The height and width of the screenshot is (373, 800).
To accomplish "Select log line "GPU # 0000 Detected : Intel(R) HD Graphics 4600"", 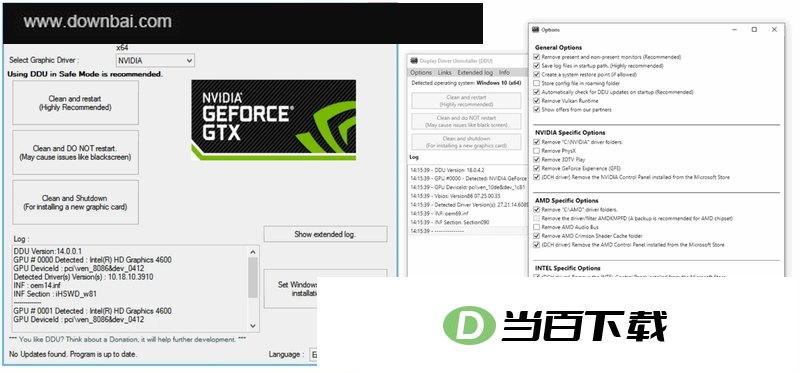I will pos(92,260).
